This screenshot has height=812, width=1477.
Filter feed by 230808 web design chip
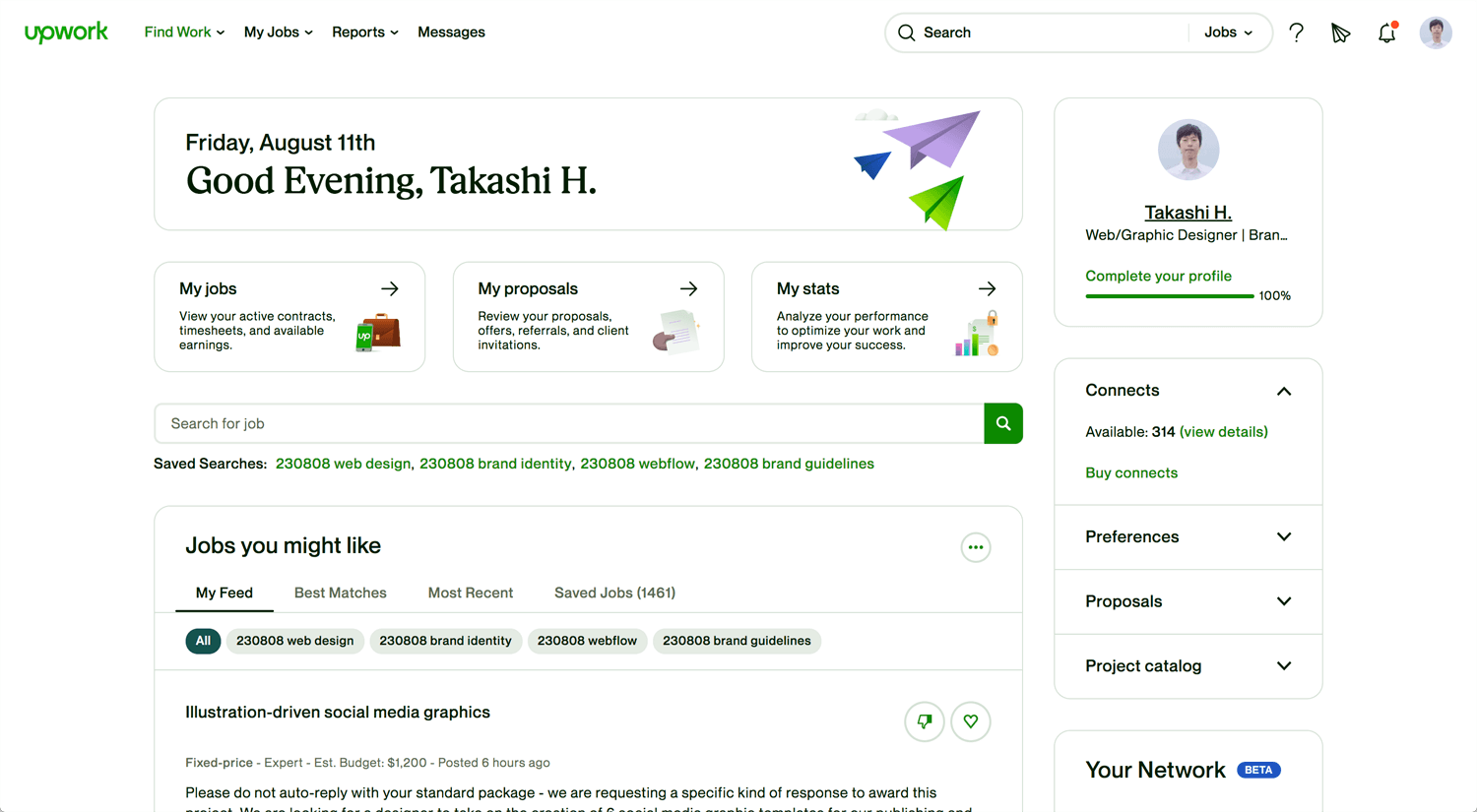tap(294, 641)
